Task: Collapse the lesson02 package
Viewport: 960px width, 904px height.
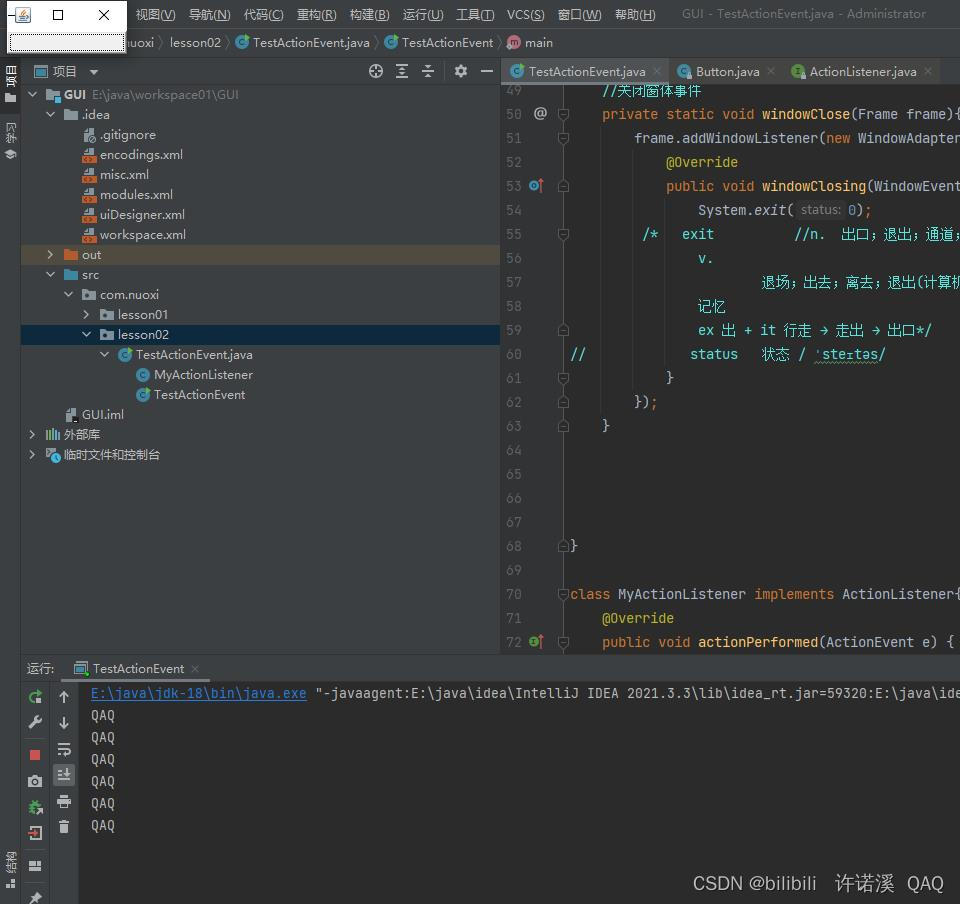Action: 86,335
